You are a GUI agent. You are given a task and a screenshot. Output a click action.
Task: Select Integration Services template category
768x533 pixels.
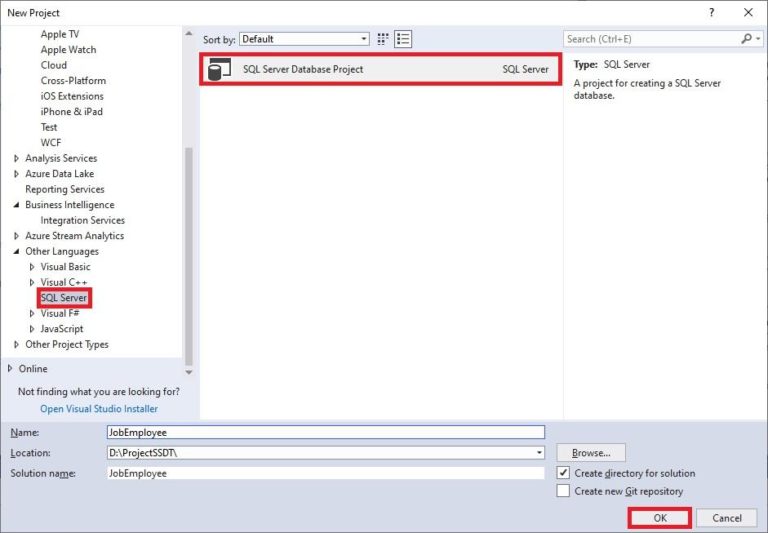point(82,220)
